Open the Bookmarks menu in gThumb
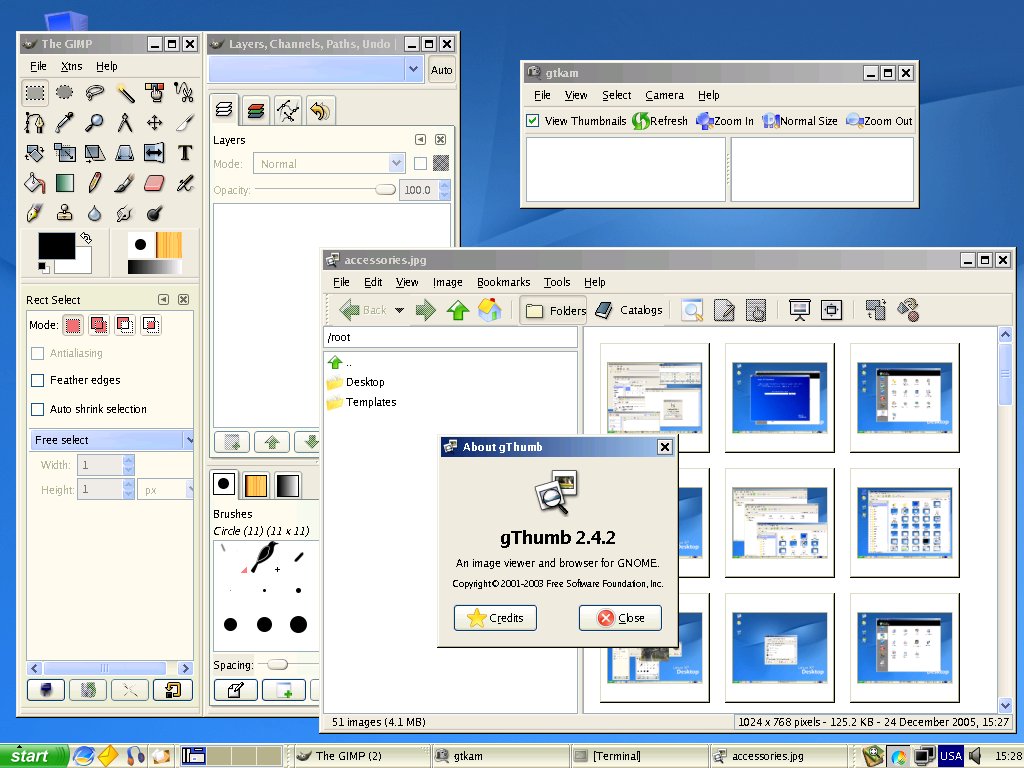1024x768 pixels. coord(503,282)
